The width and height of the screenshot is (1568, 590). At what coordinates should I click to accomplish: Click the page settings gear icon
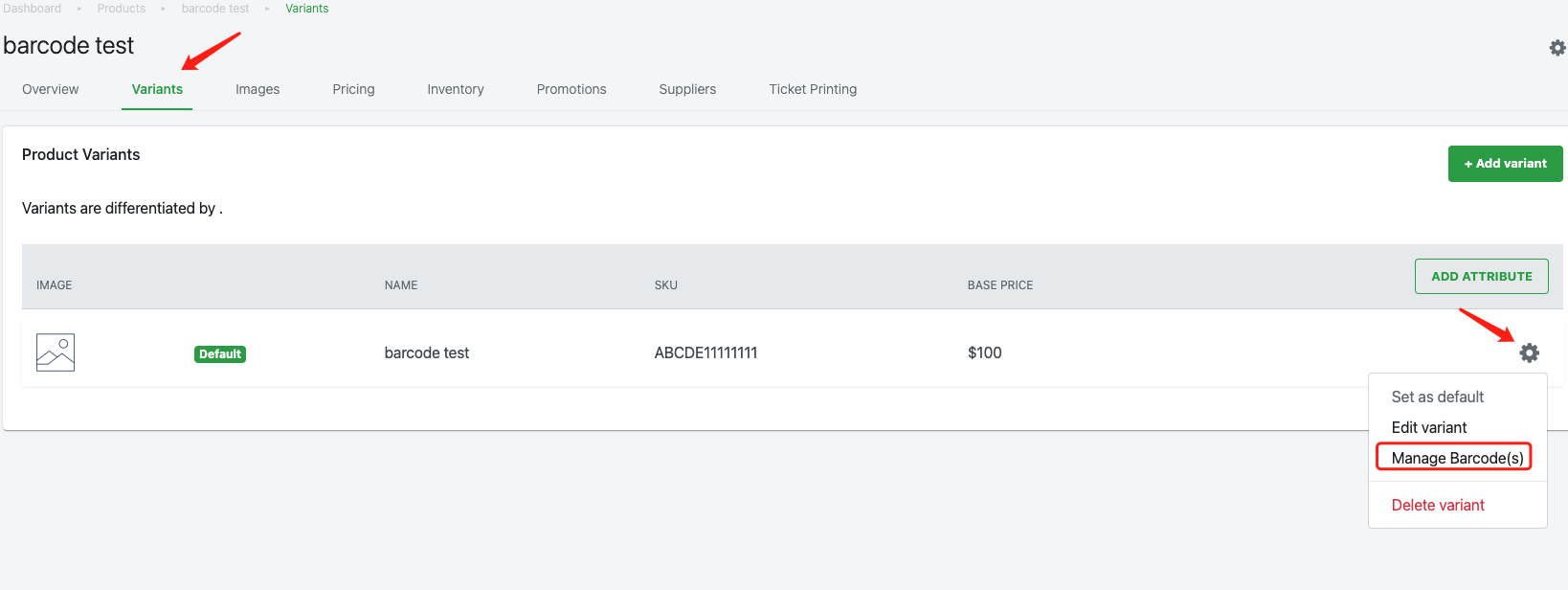point(1557,48)
